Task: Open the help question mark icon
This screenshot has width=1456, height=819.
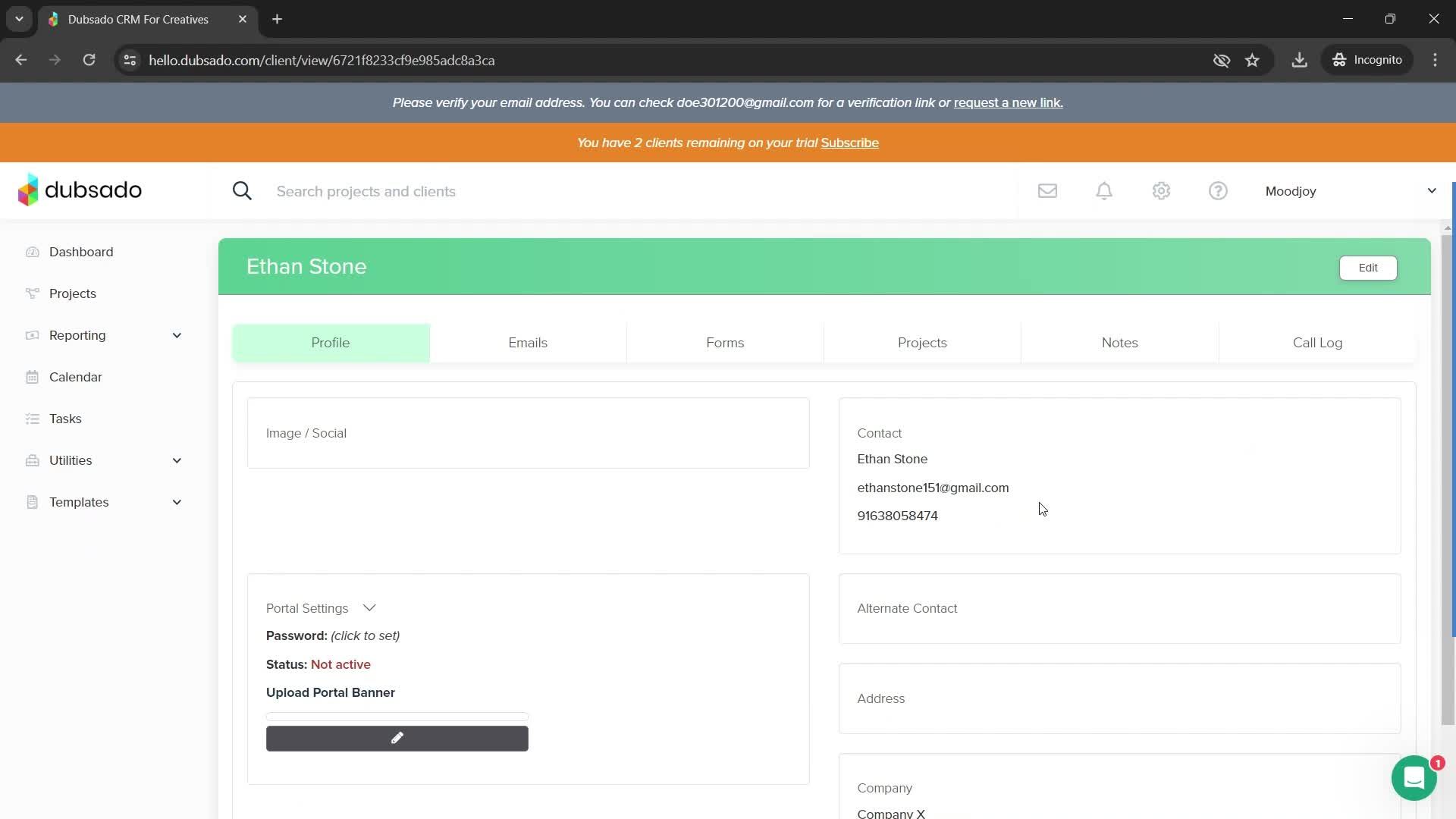Action: [x=1218, y=191]
